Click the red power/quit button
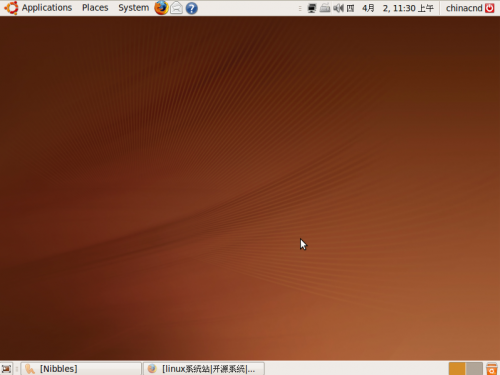Screen dimensions: 500x375 [x=490, y=8]
